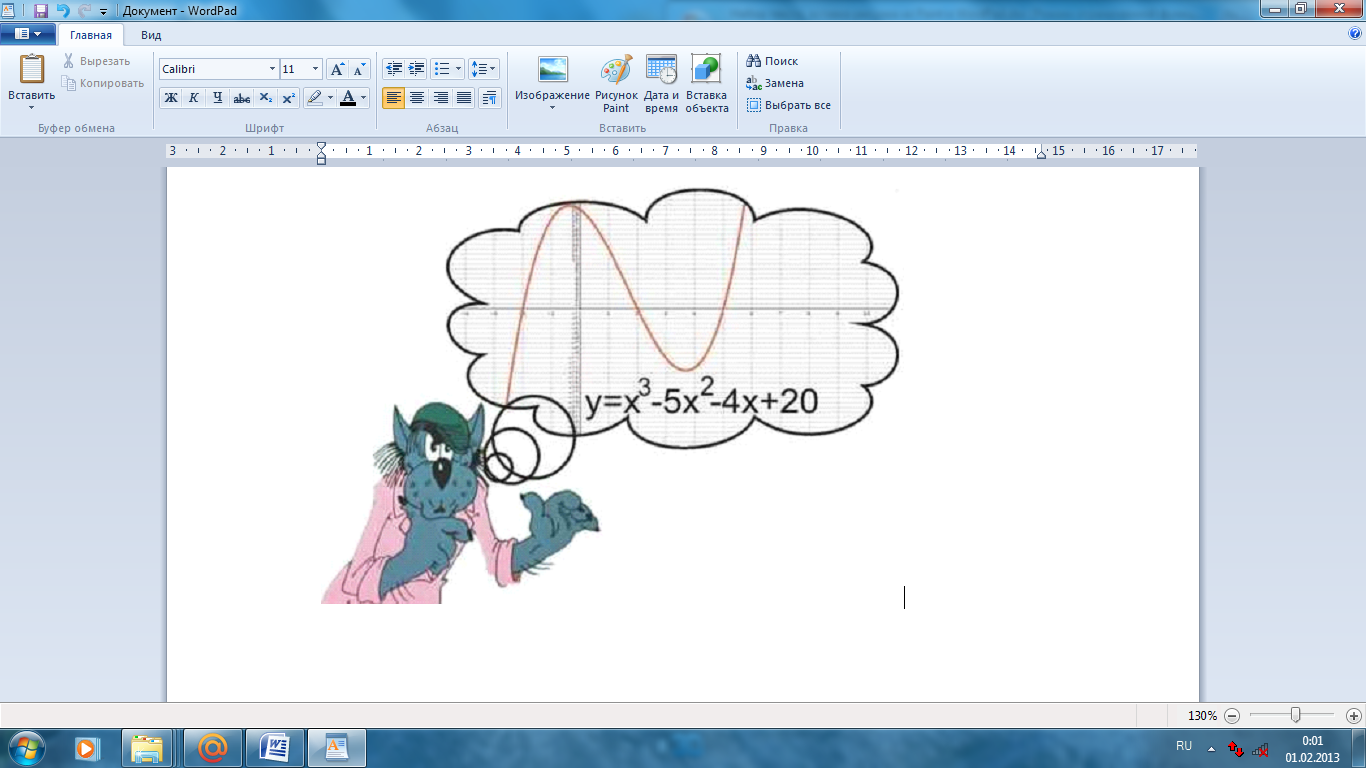Toggle subscript x₂ formatting
The width and height of the screenshot is (1366, 768).
coord(265,98)
